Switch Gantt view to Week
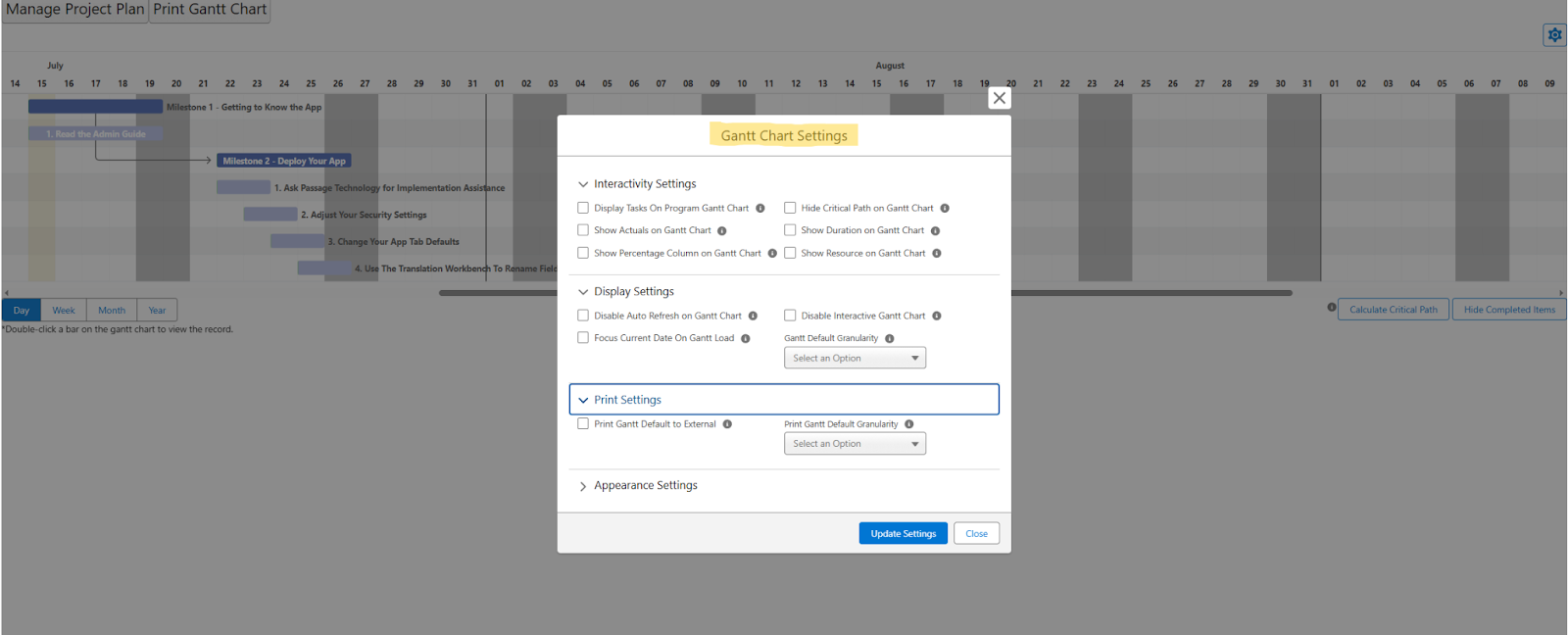The image size is (1568, 635). 64,311
